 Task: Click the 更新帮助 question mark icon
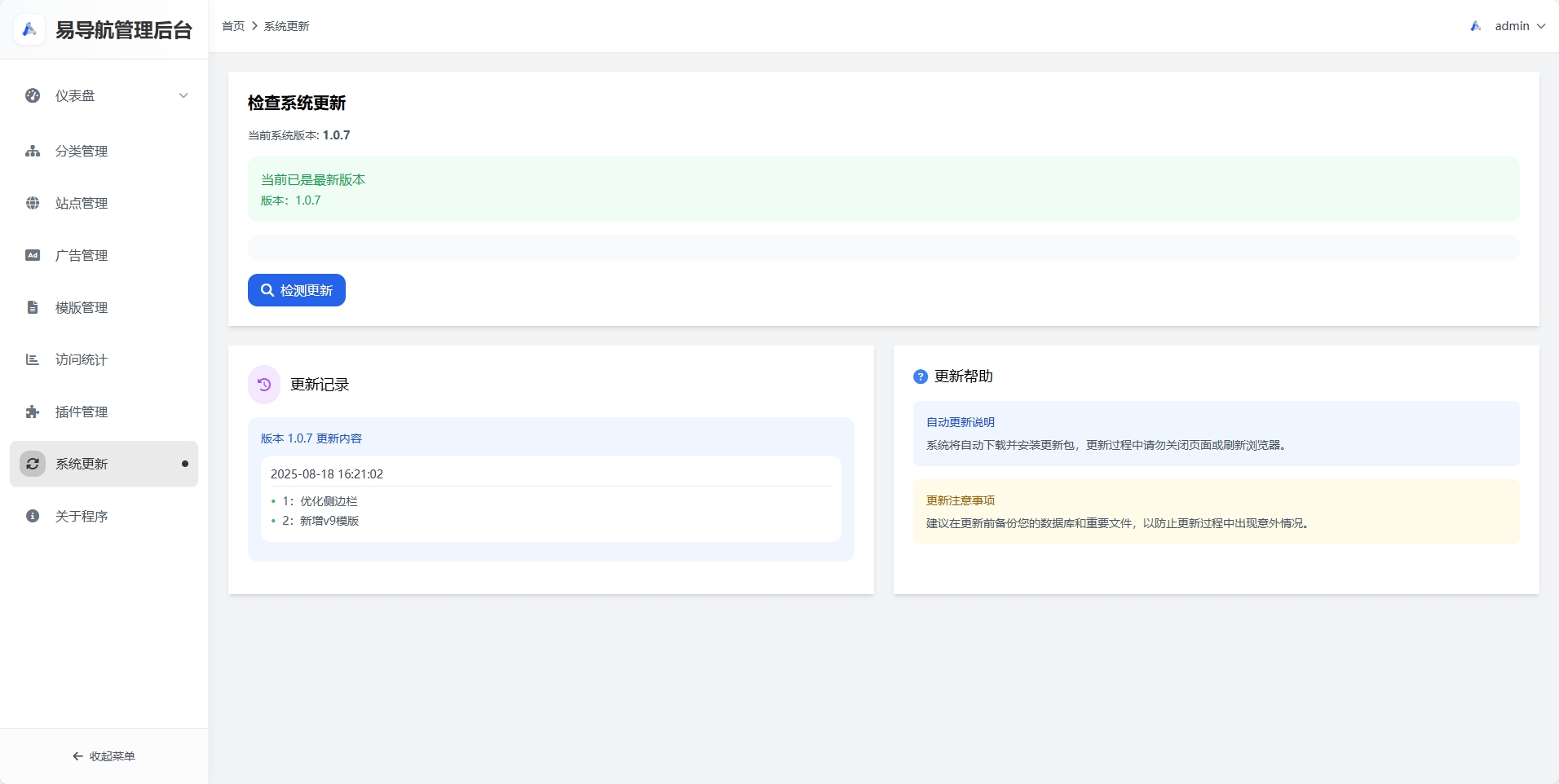(921, 377)
